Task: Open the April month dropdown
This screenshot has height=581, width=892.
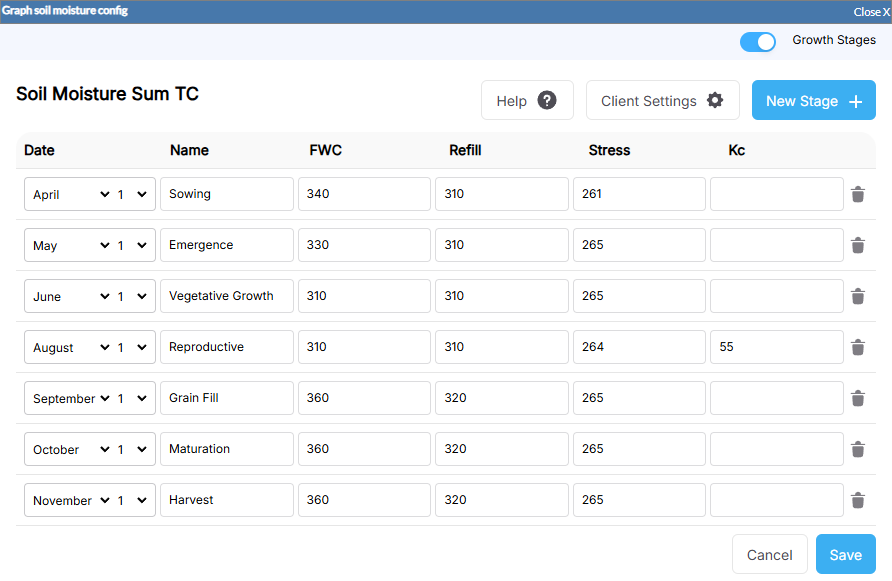Action: coord(70,195)
